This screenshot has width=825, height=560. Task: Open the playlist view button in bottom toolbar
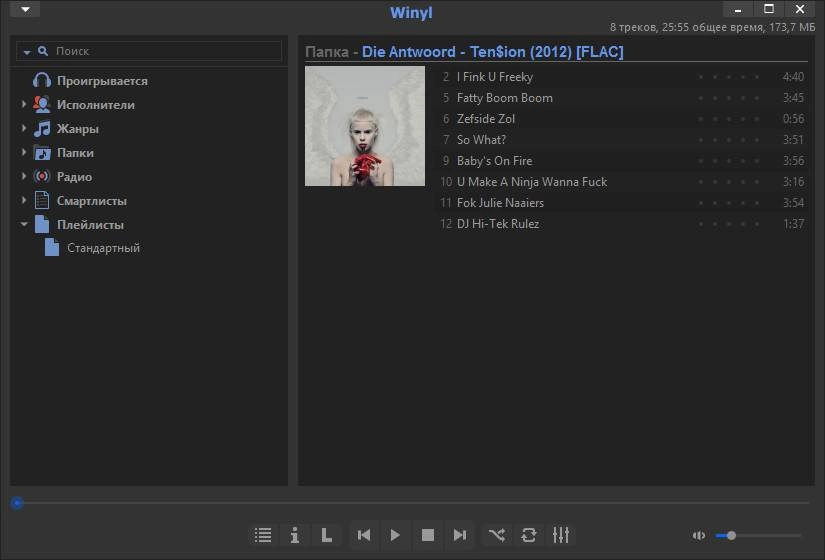[x=263, y=535]
